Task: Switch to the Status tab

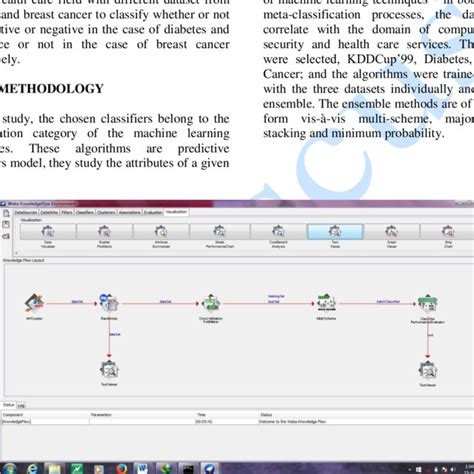Action: pyautogui.click(x=8, y=405)
